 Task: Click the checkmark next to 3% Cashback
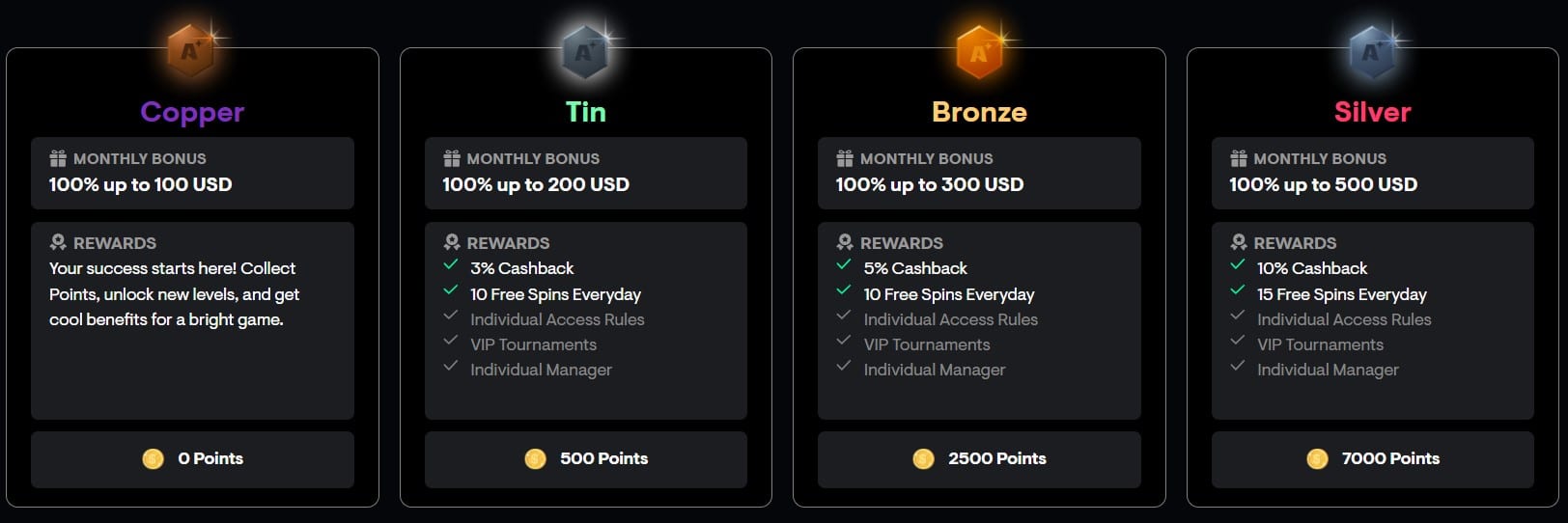[x=451, y=264]
